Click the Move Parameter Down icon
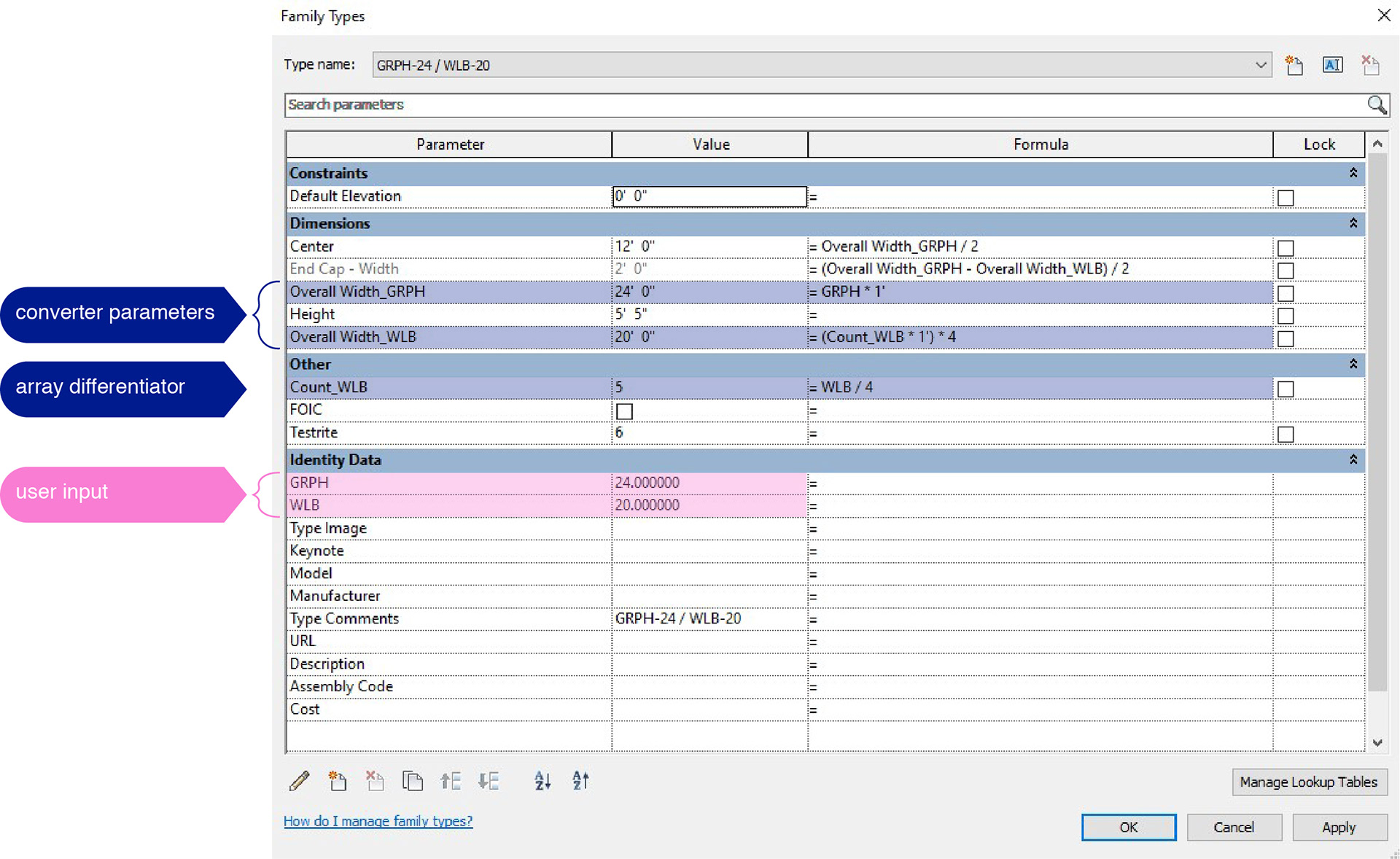Viewport: 1400px width, 859px height. [x=489, y=781]
